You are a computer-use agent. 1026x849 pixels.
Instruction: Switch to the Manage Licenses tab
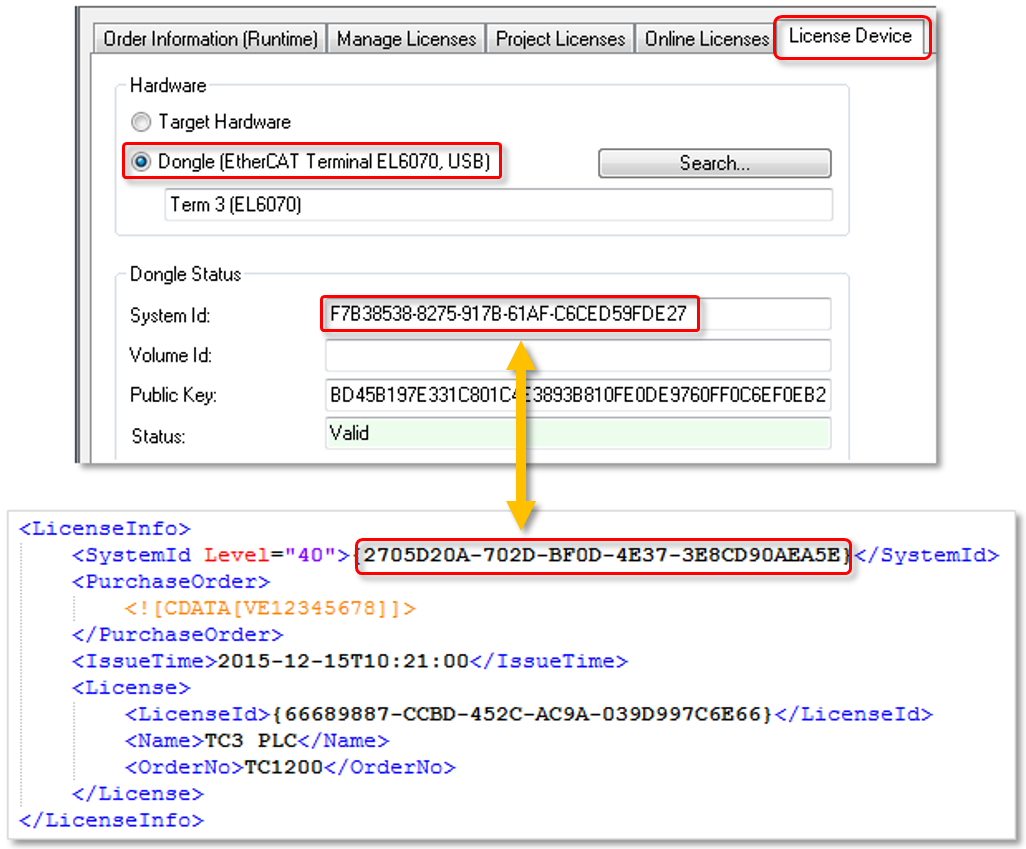pyautogui.click(x=406, y=39)
